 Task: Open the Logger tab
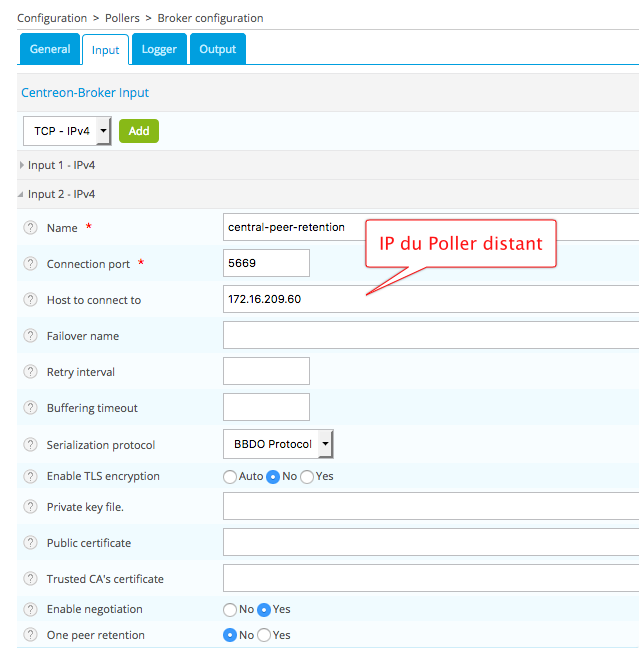[x=159, y=49]
